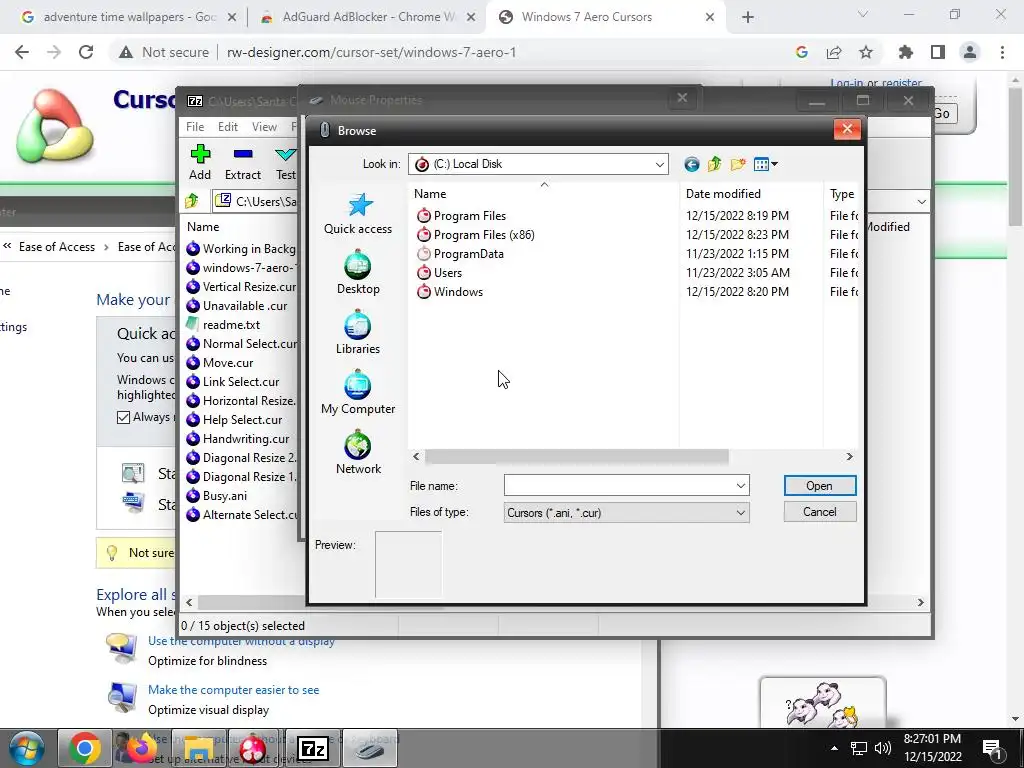Open My Computer in Browse sidebar
The image size is (1024, 768).
click(x=358, y=393)
